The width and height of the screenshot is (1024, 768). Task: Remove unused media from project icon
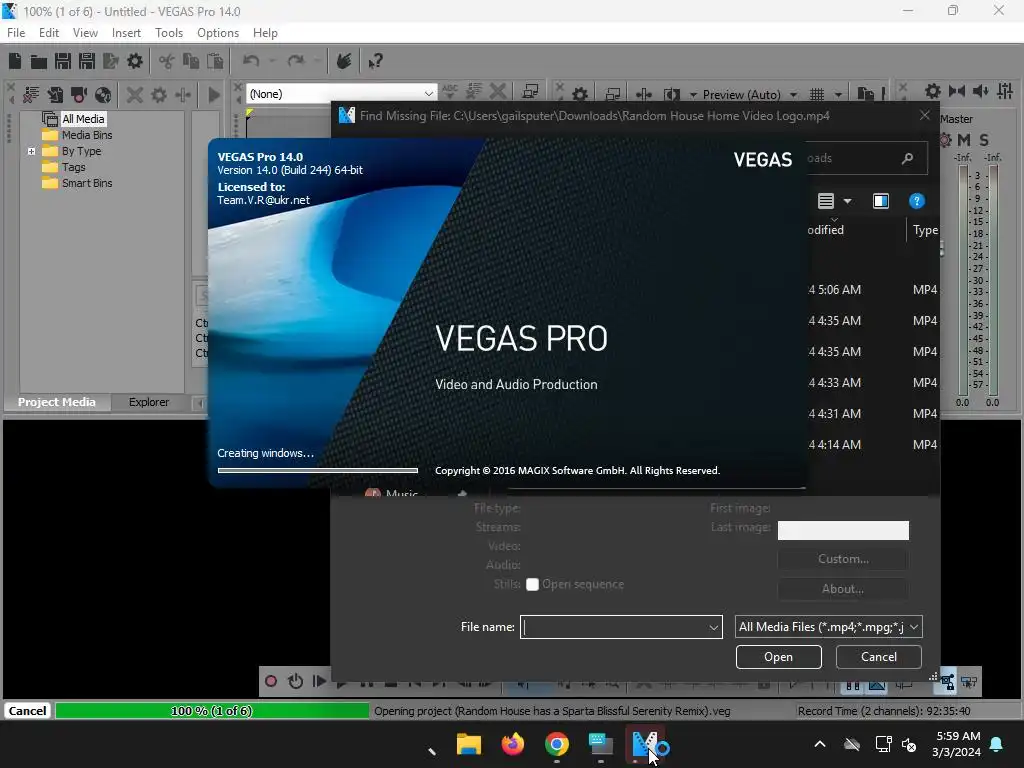point(31,95)
